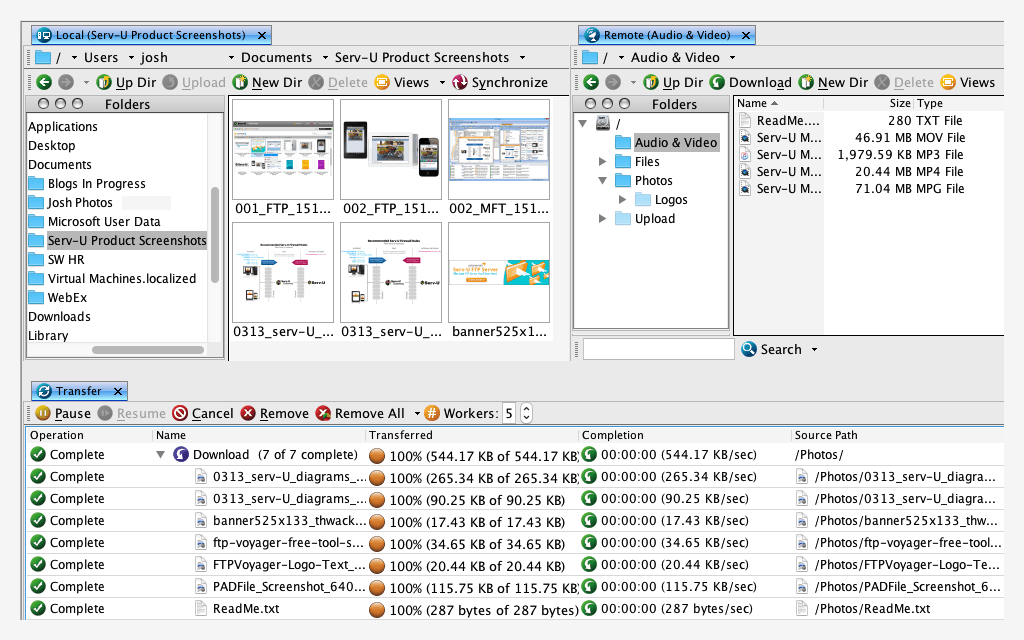Image resolution: width=1024 pixels, height=640 pixels.
Task: Increase the Workers count with the stepper arrow
Action: tap(527, 408)
